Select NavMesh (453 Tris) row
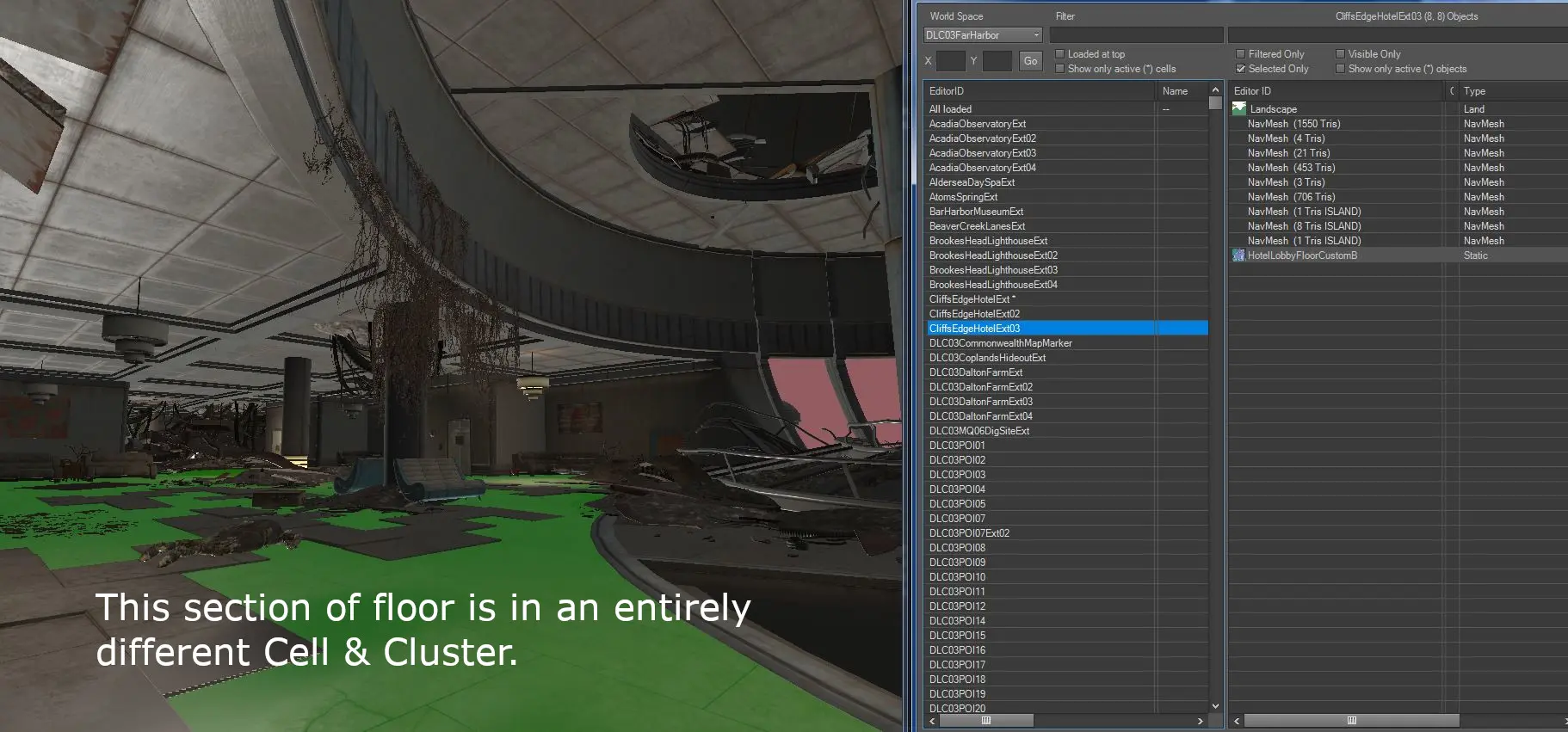Viewport: 1568px width, 732px height. [x=1398, y=168]
